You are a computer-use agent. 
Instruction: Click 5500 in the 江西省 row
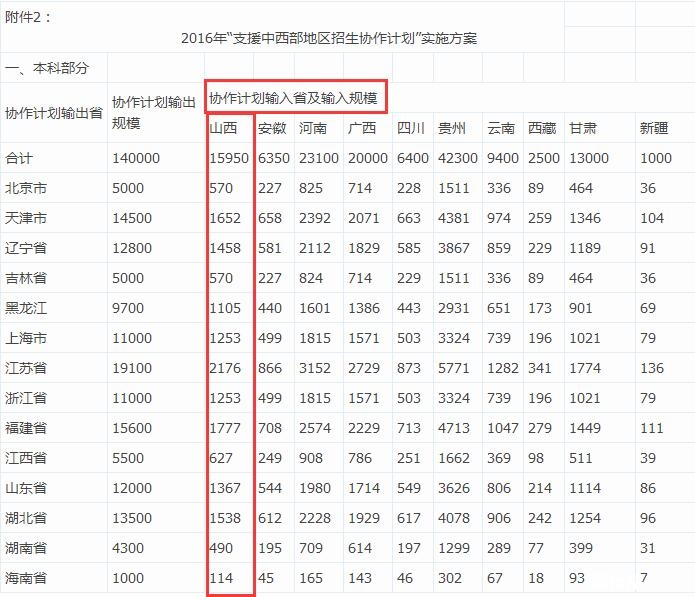(x=128, y=458)
